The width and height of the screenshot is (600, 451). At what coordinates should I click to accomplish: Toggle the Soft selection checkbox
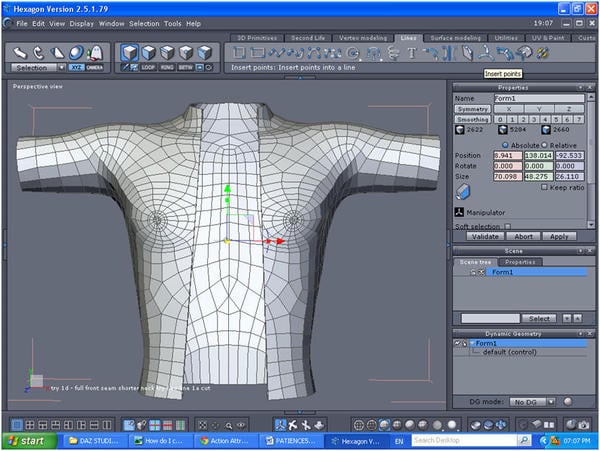coord(508,225)
